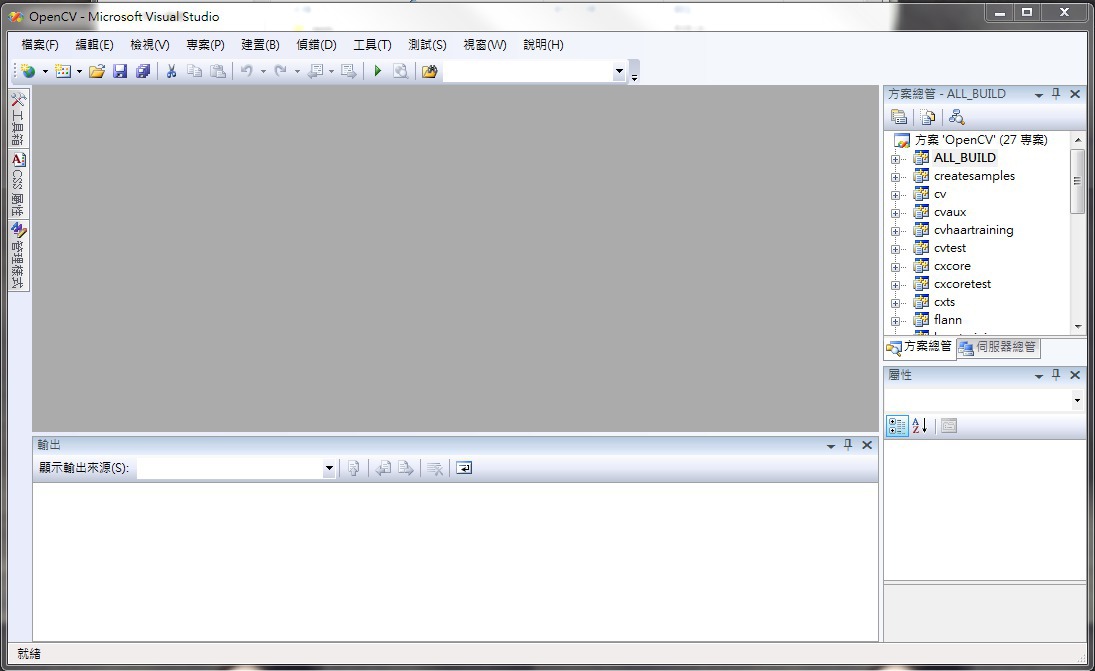Open the 檢視(V) menu
Screen dimensions: 1095x671
(x=149, y=45)
